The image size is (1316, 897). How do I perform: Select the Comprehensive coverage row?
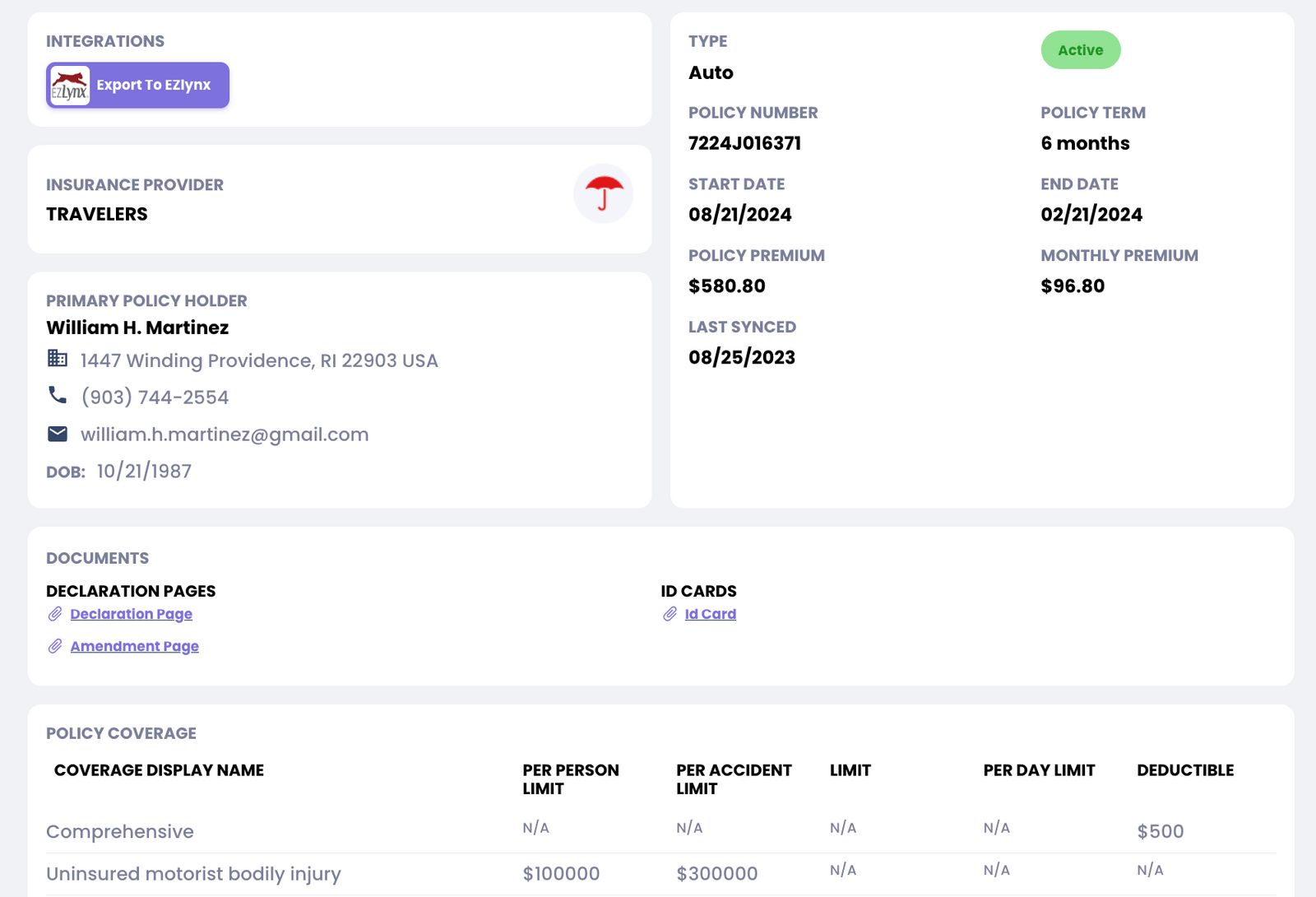click(x=120, y=831)
